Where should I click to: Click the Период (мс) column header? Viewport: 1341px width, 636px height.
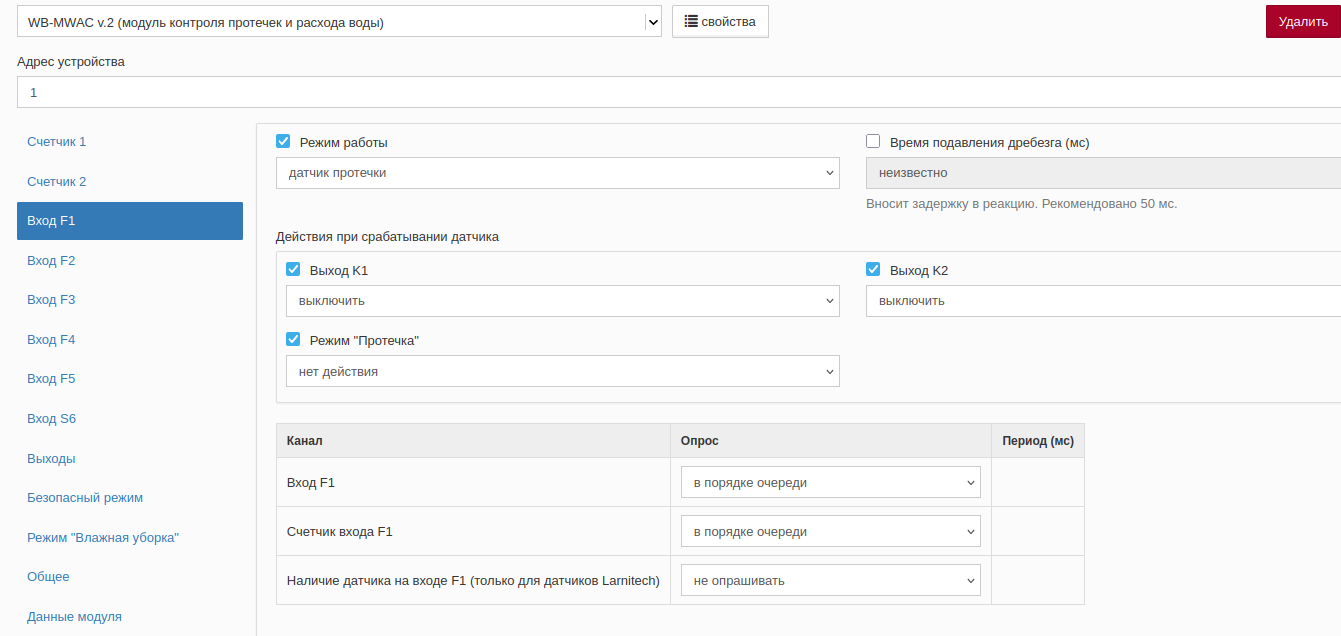[x=1038, y=441]
